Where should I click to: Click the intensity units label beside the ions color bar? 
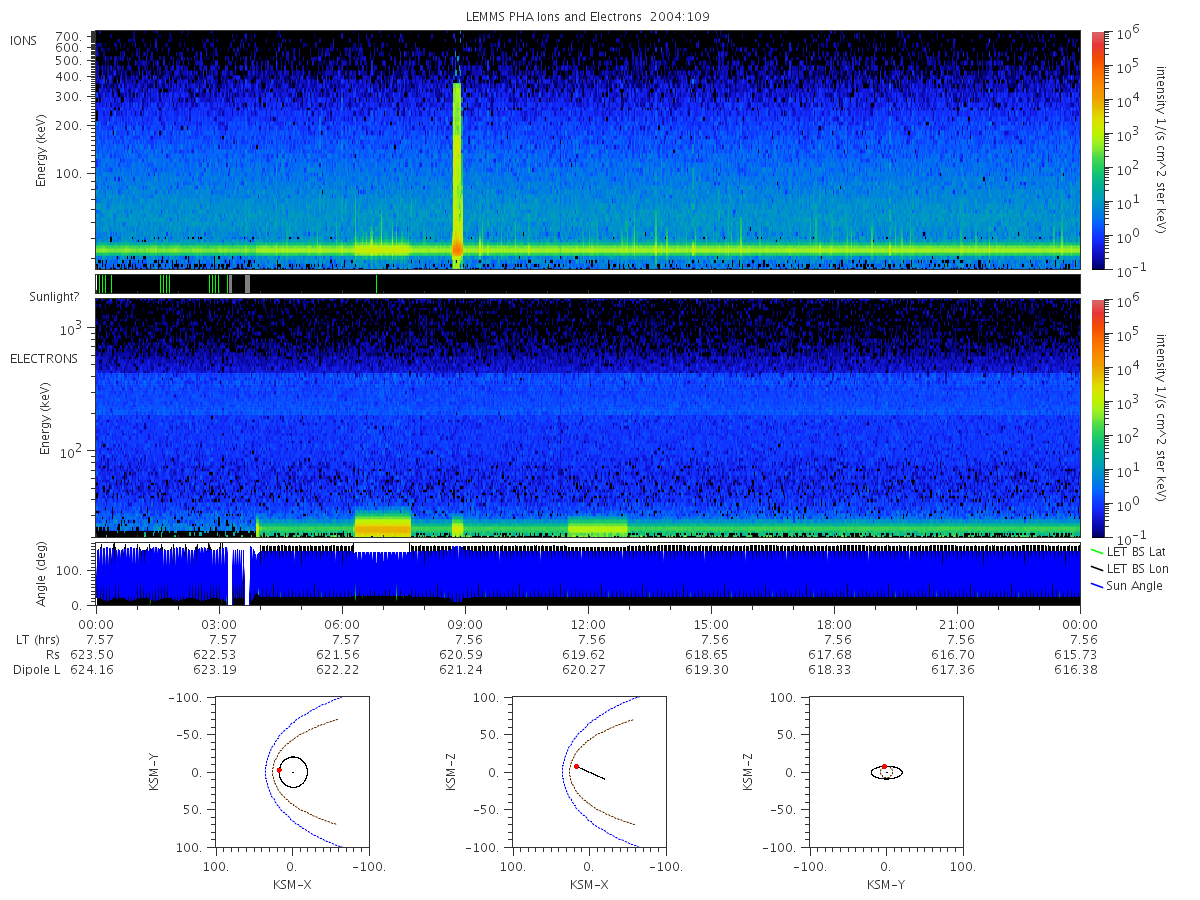point(1163,150)
